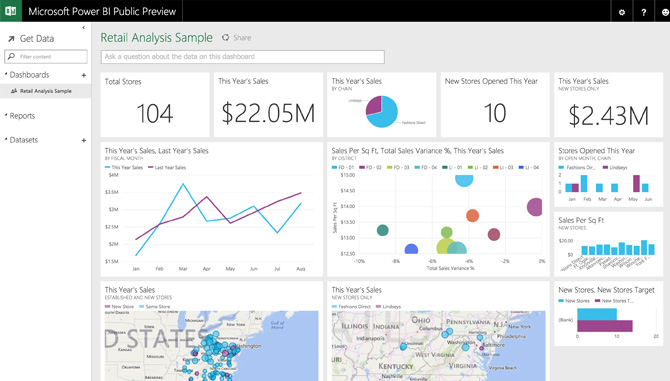This screenshot has width=670, height=381.
Task: Click the Ask a question field
Action: (x=243, y=57)
